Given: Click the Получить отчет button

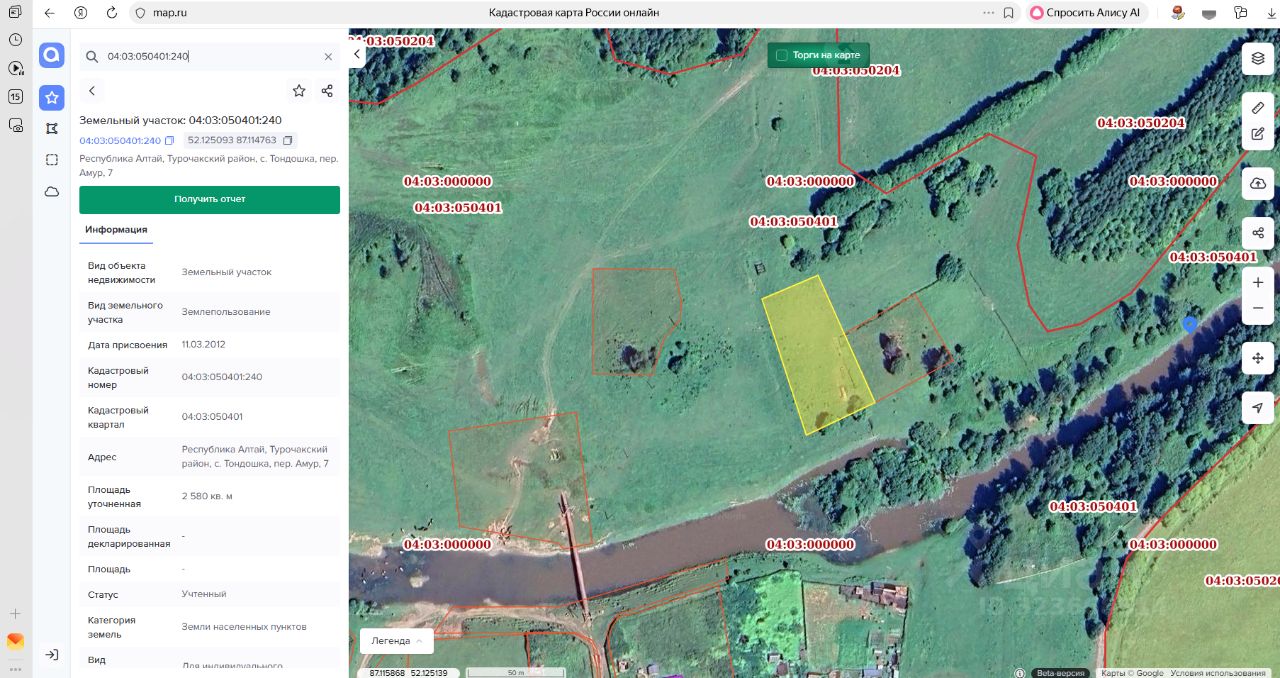Looking at the screenshot, I should [x=210, y=199].
